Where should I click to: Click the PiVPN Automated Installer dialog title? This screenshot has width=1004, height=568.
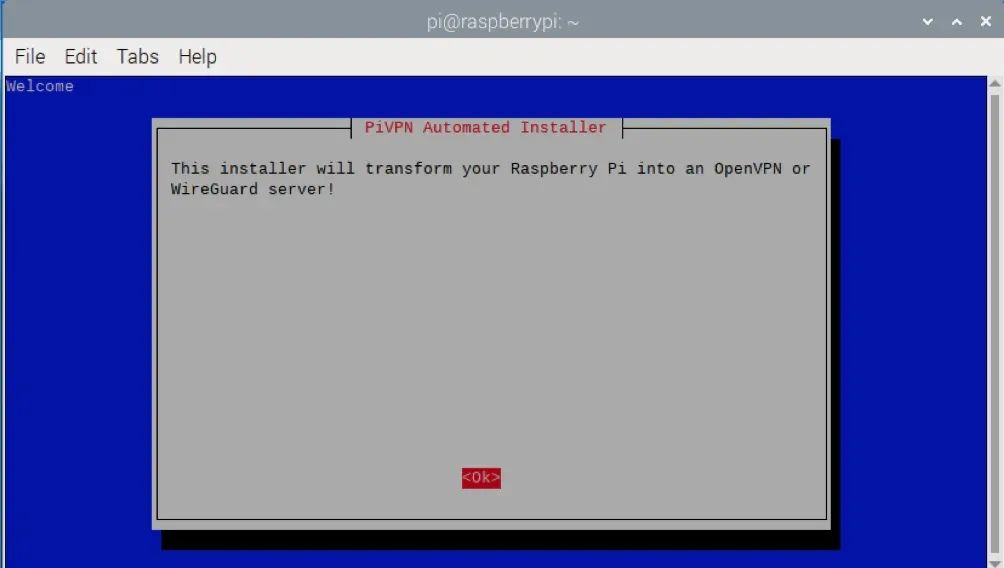point(485,128)
